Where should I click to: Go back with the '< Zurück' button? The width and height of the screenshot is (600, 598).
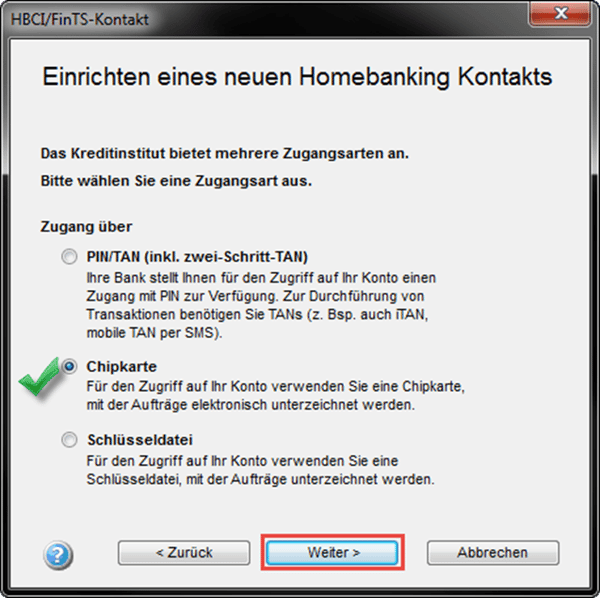click(184, 553)
